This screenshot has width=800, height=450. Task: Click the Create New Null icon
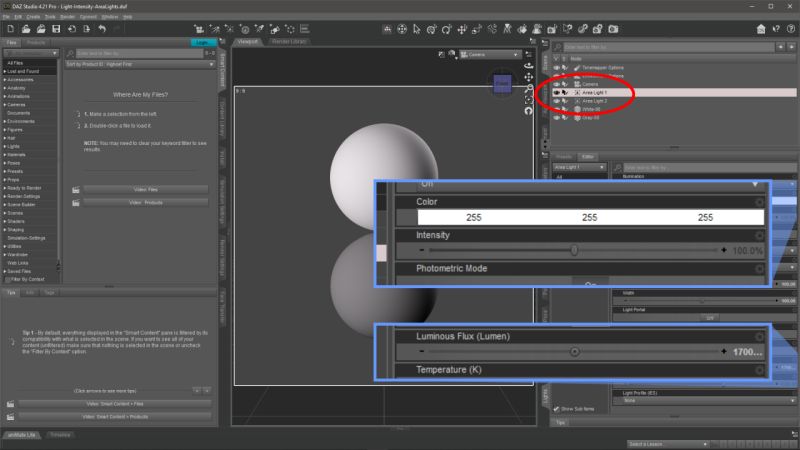tap(290, 29)
